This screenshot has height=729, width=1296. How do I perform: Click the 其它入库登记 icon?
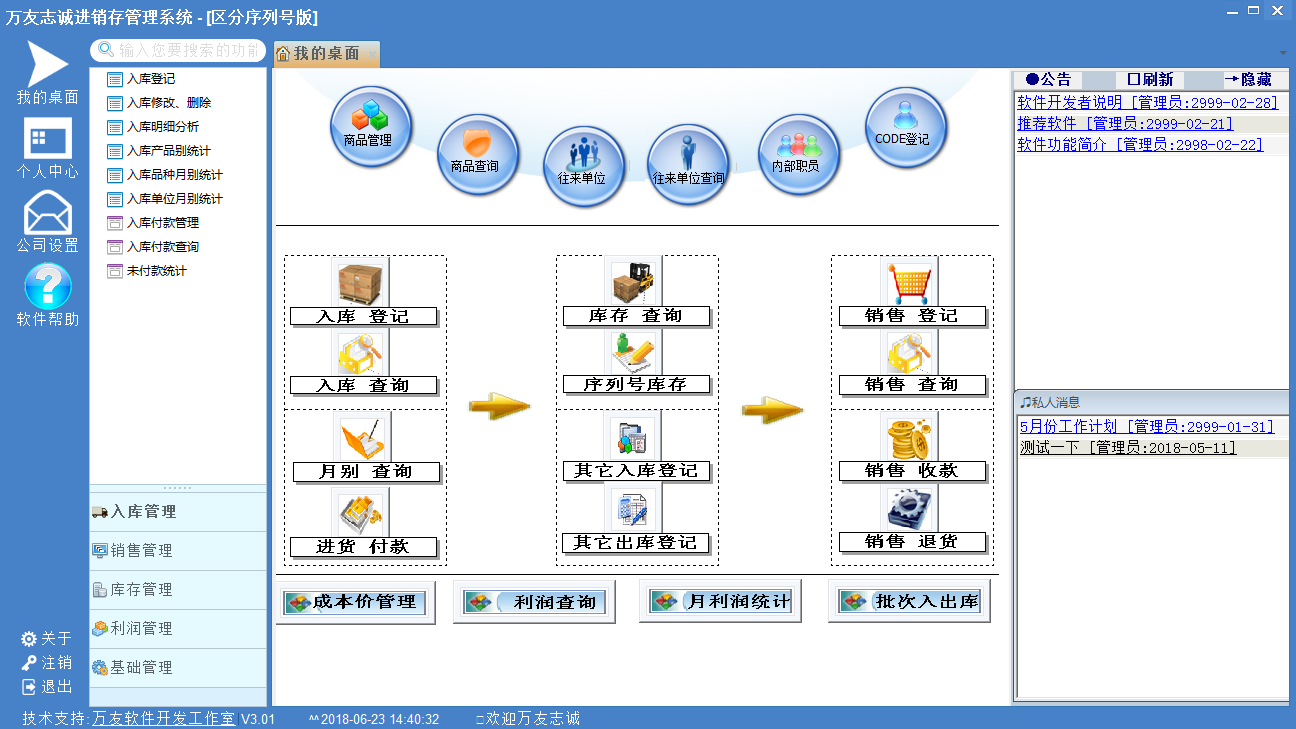pos(633,437)
